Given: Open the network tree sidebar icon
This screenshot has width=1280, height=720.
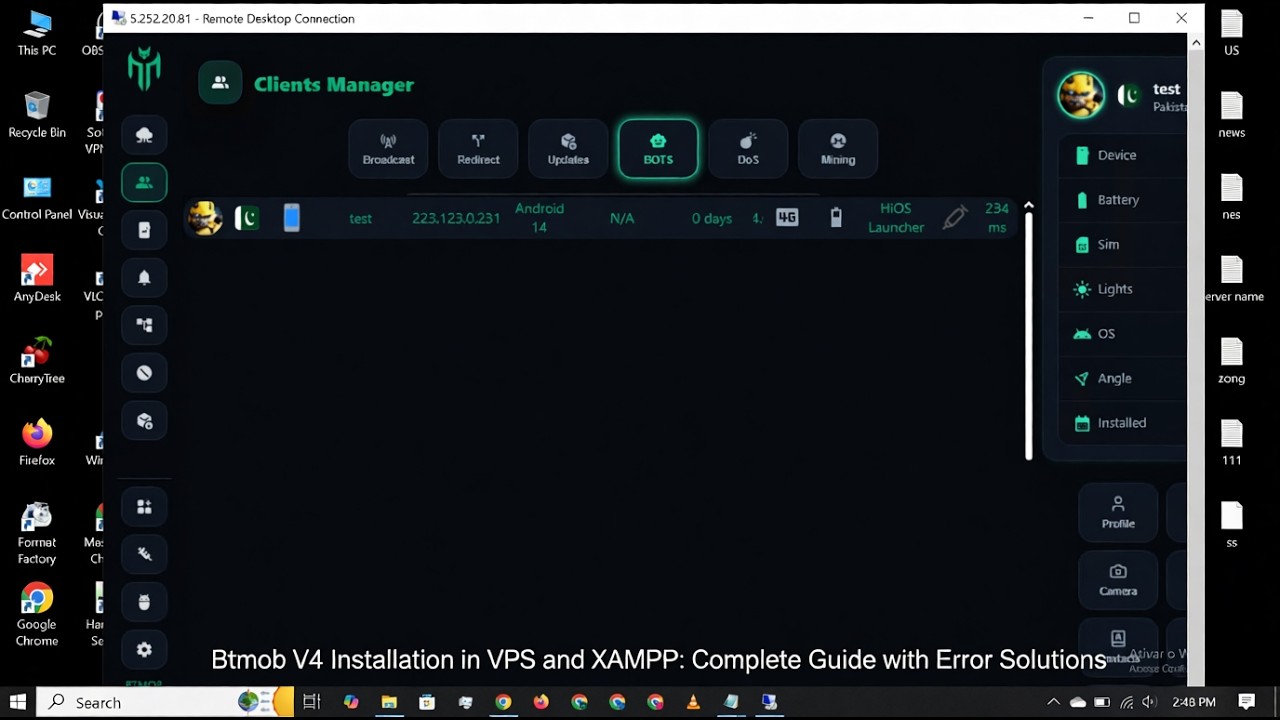Looking at the screenshot, I should [144, 325].
